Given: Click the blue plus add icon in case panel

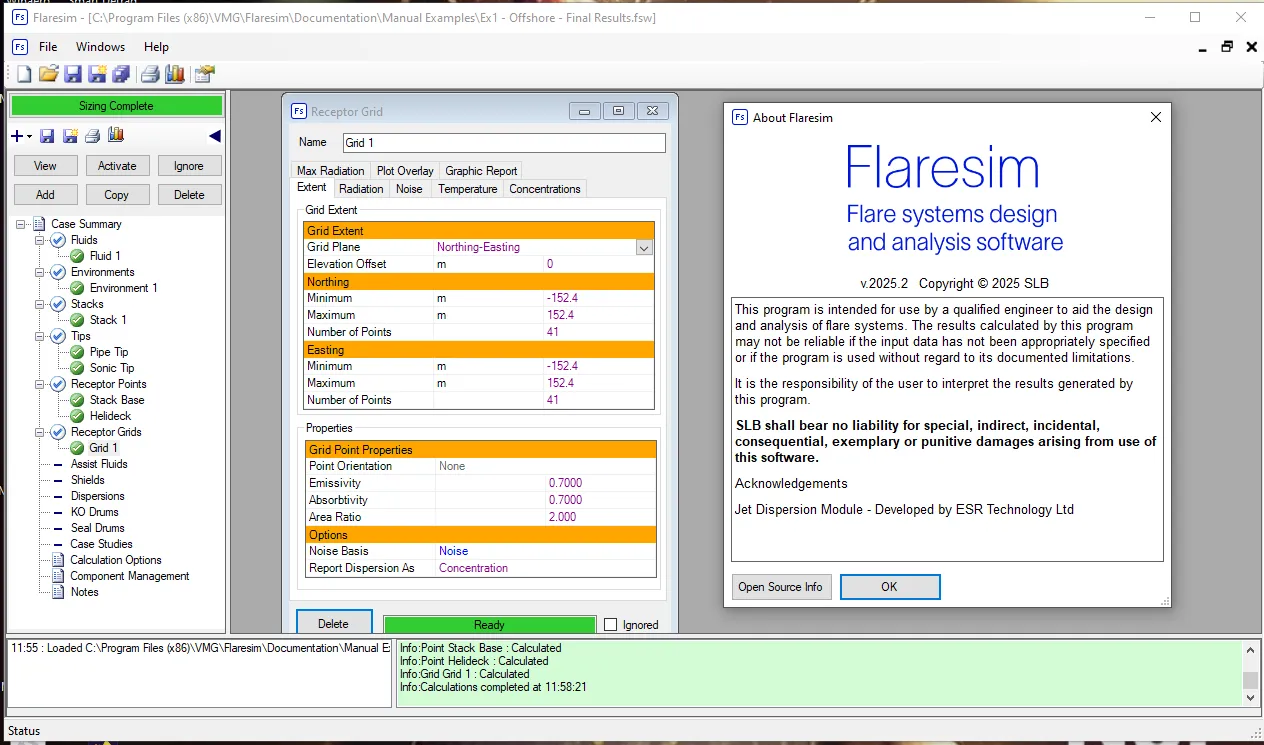Looking at the screenshot, I should click(x=16, y=136).
